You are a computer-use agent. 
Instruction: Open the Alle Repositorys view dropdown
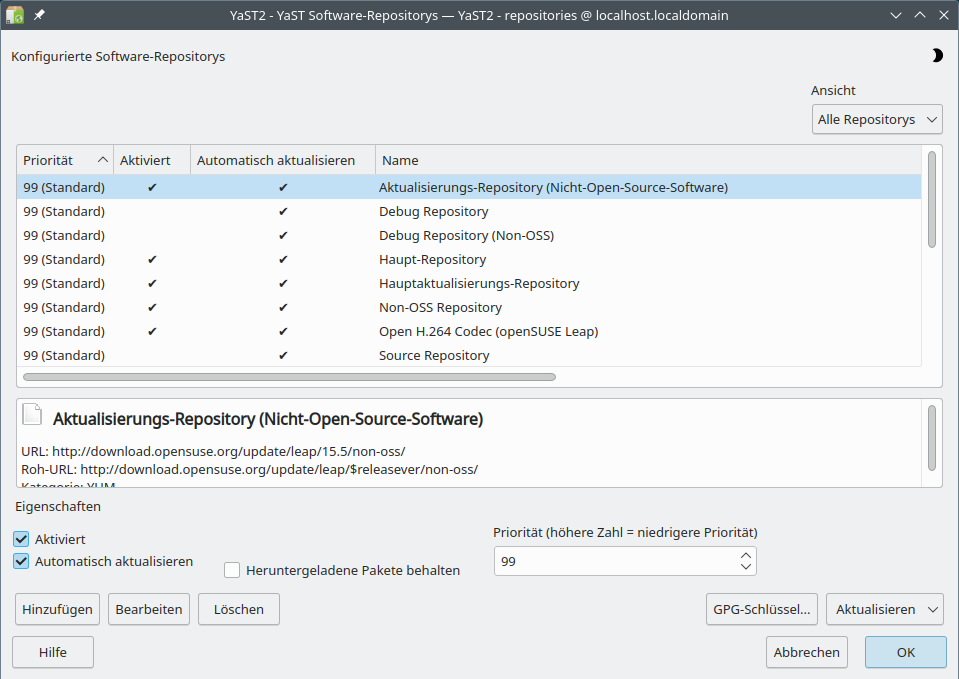point(877,119)
